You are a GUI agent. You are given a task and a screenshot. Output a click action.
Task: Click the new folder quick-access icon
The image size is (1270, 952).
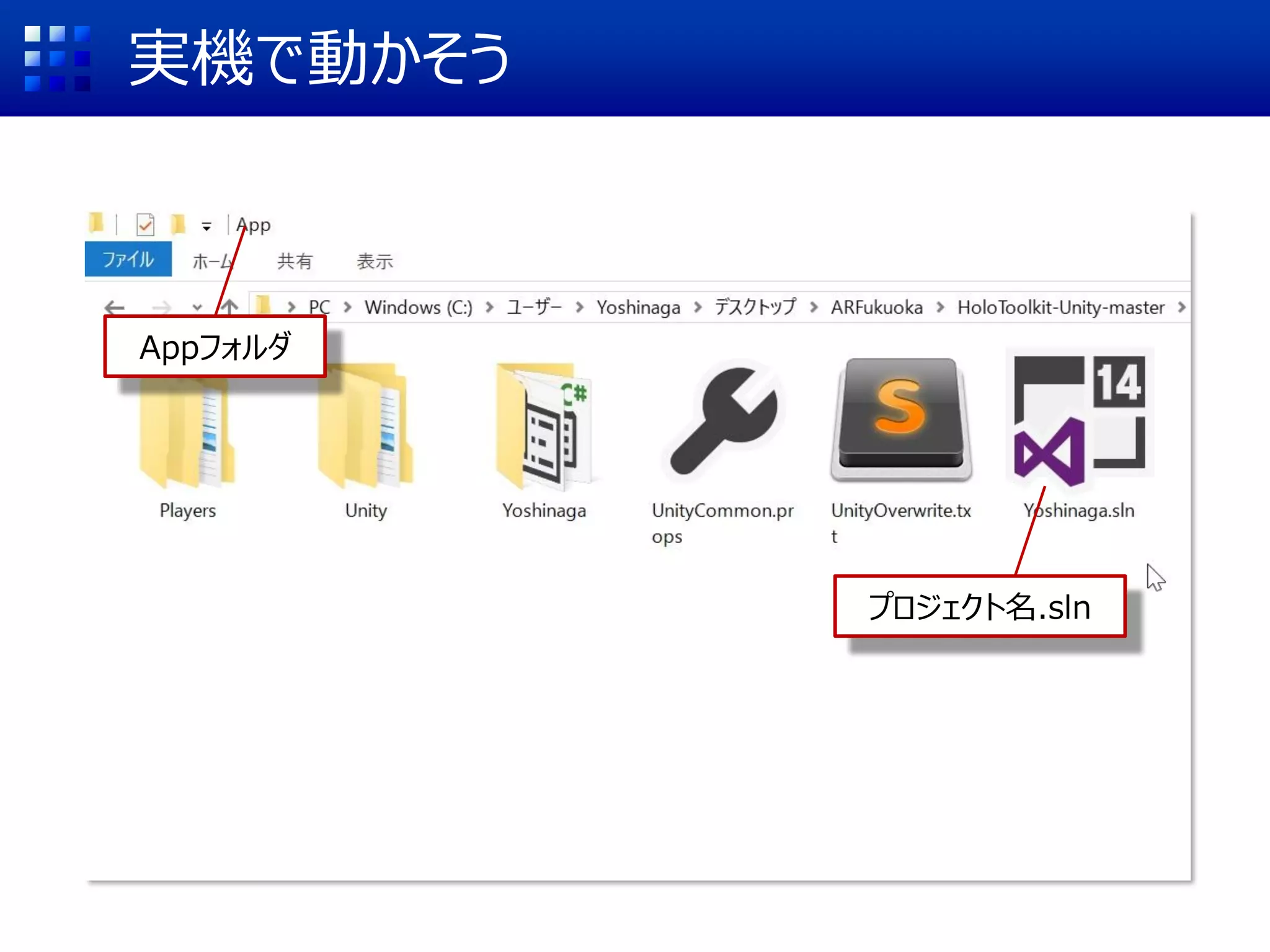tap(179, 224)
